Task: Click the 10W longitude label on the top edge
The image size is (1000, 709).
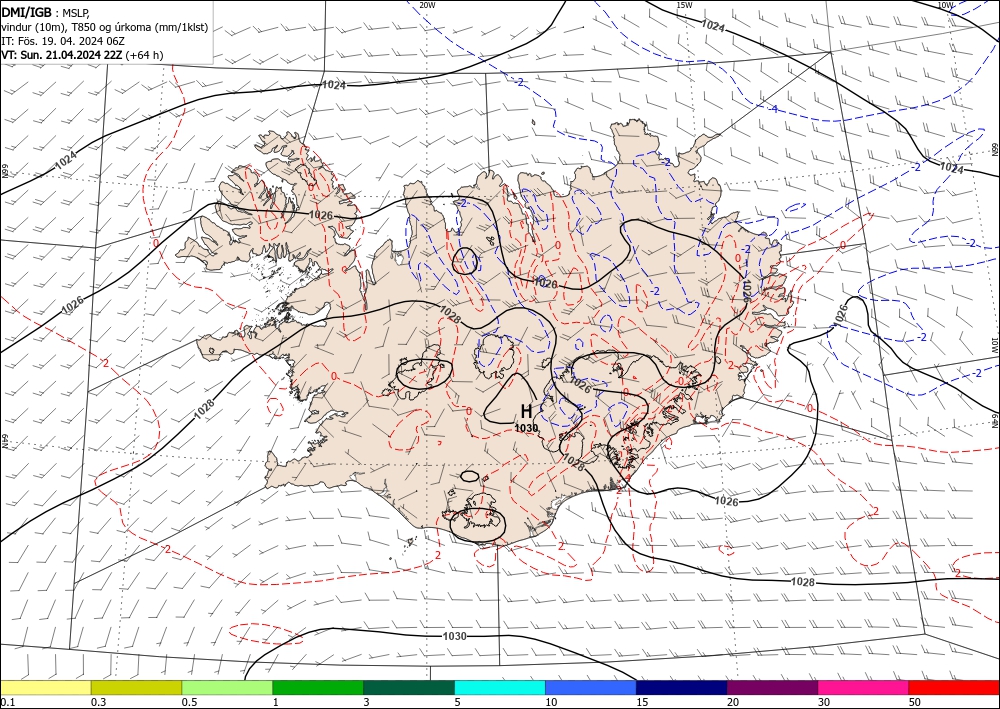Action: (946, 5)
